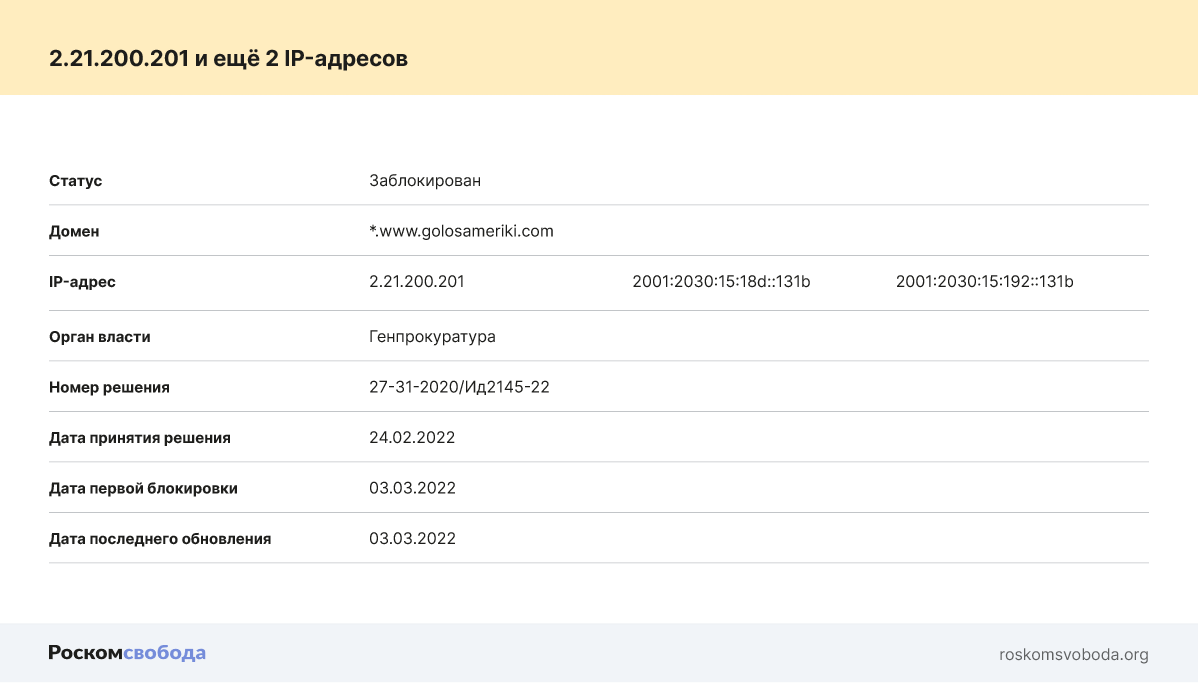Click the status value Заблокирован
This screenshot has height=683, width=1198.
tap(424, 181)
